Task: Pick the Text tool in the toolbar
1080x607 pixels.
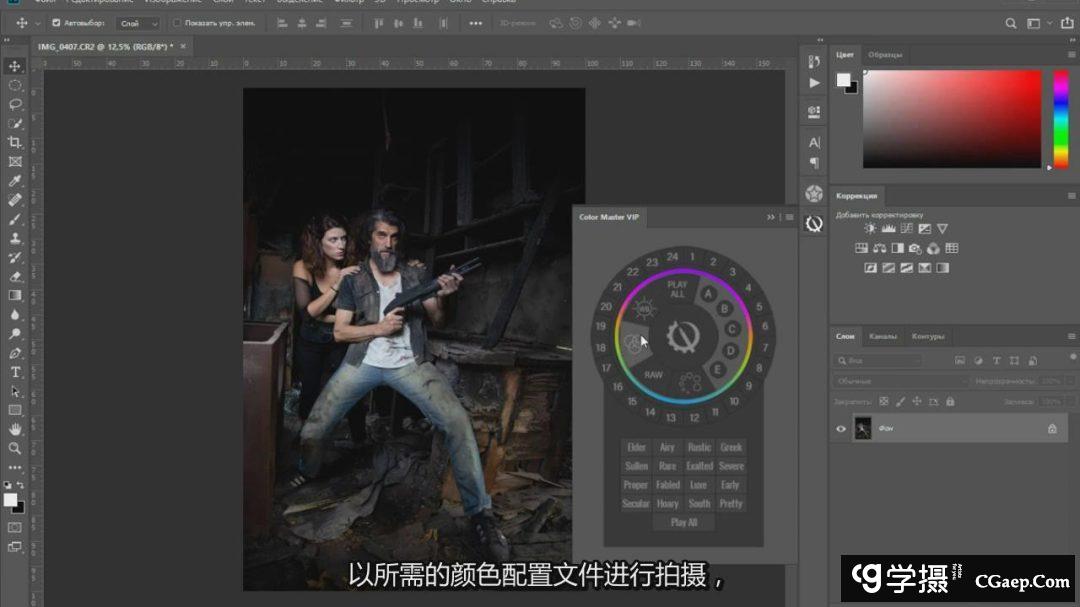Action: point(15,372)
